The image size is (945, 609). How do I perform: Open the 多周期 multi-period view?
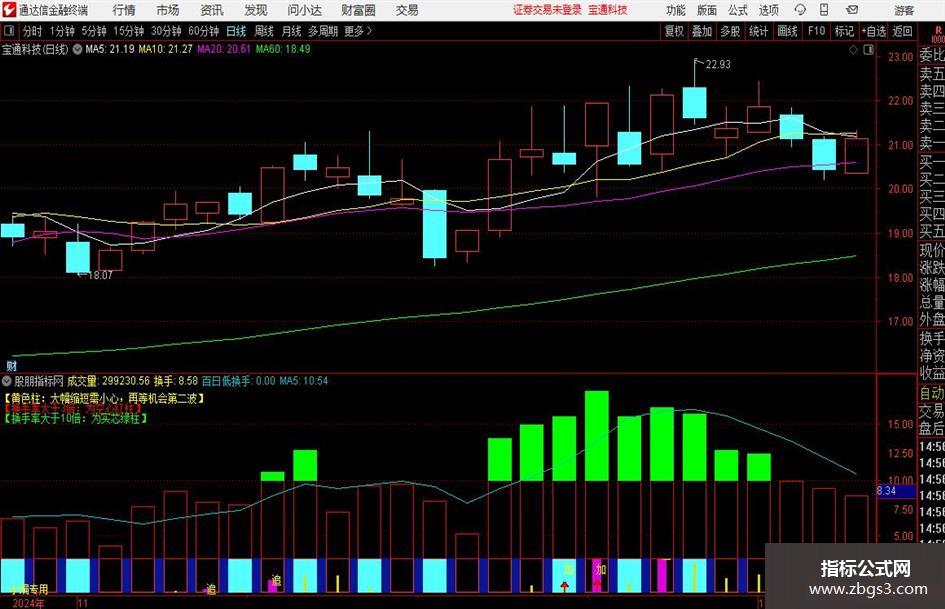click(x=322, y=31)
